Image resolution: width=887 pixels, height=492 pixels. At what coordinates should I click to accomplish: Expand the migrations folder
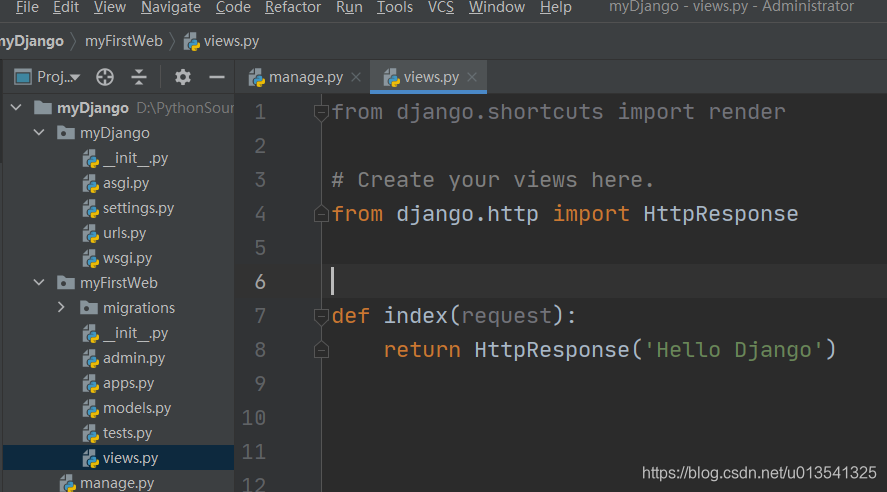tap(62, 307)
